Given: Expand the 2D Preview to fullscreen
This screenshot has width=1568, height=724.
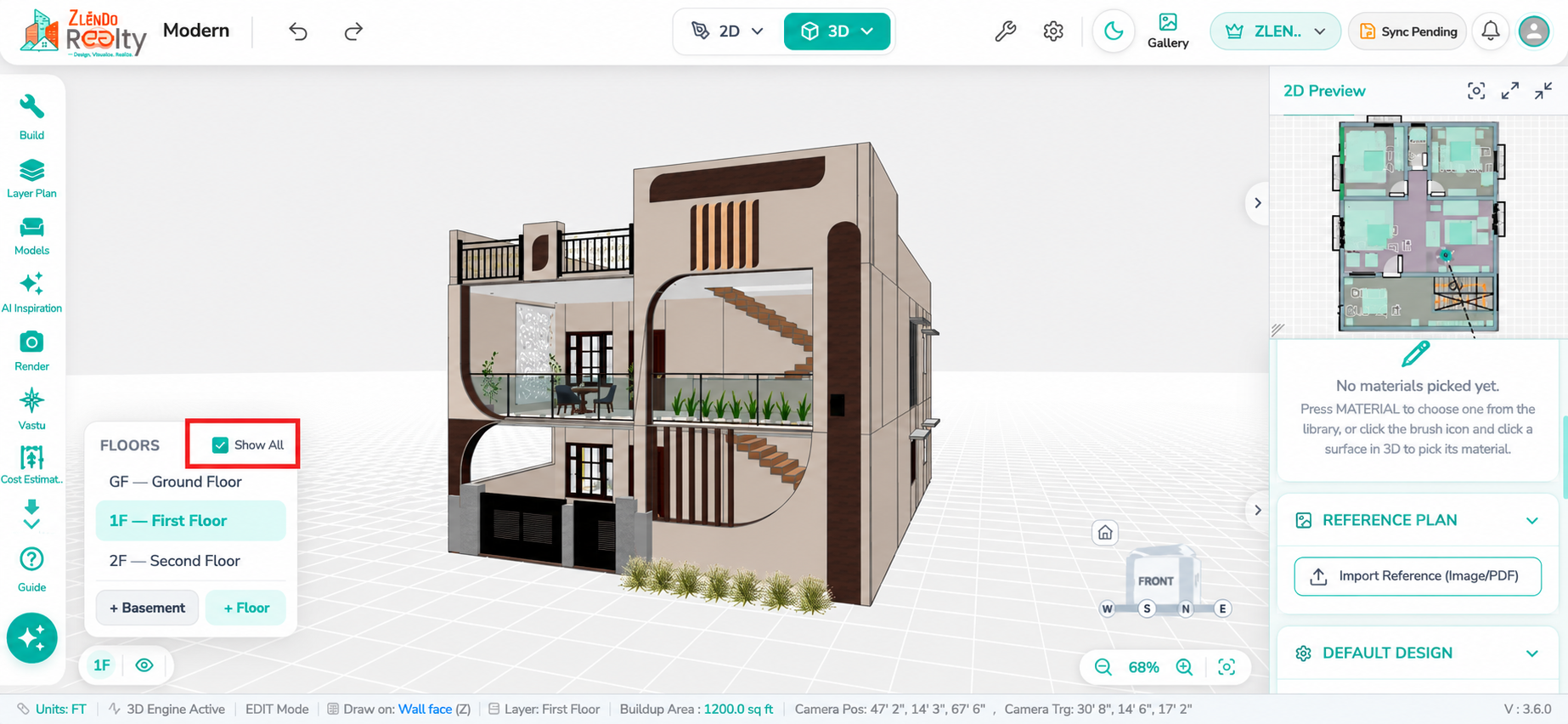Looking at the screenshot, I should coord(1510,91).
